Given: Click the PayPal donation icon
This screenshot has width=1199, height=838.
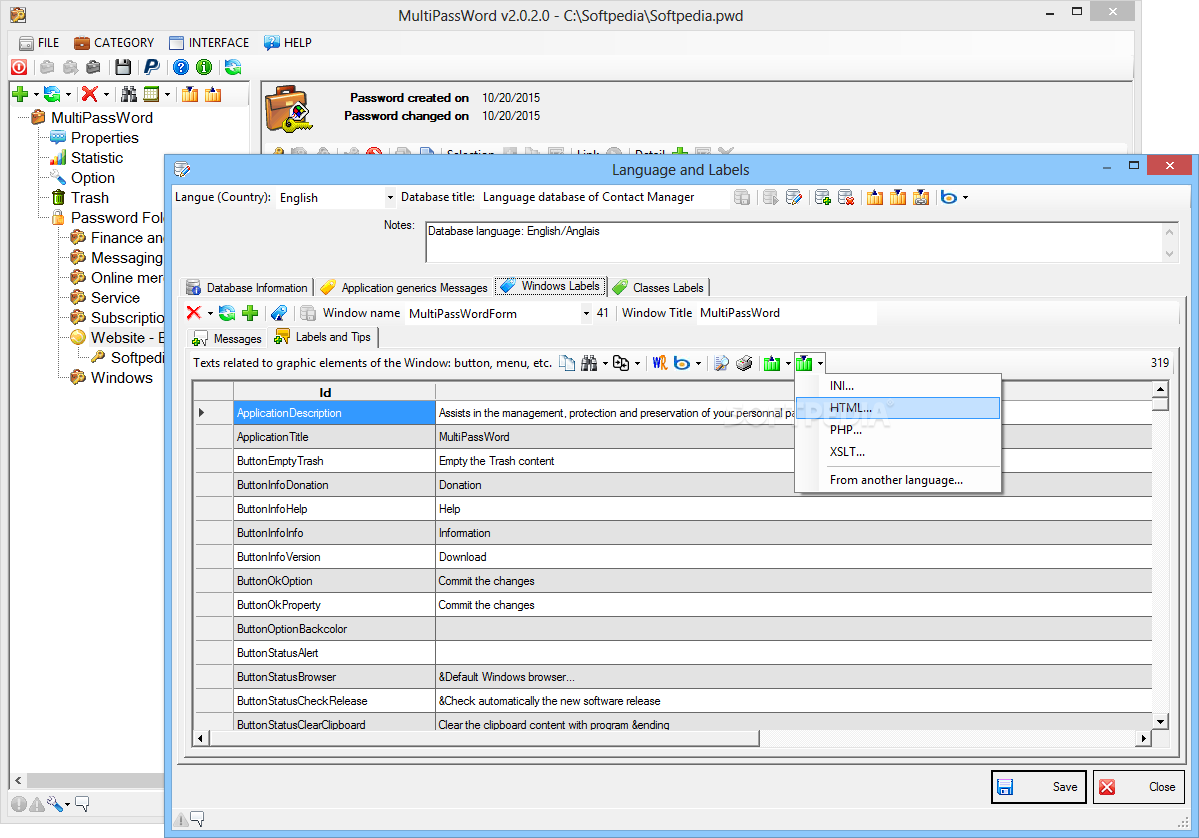Looking at the screenshot, I should tap(151, 67).
